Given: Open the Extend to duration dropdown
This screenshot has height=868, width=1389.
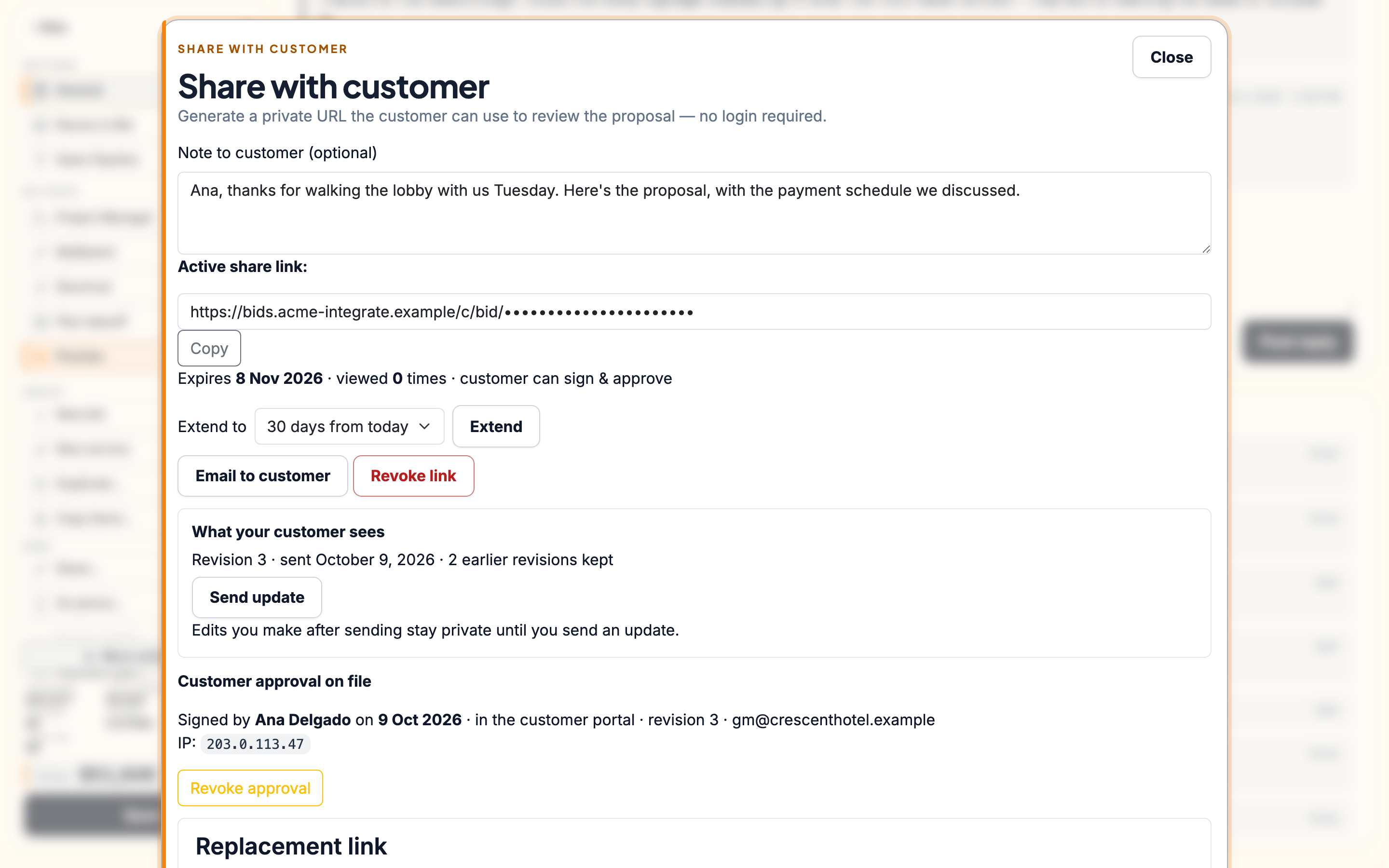Looking at the screenshot, I should point(349,427).
